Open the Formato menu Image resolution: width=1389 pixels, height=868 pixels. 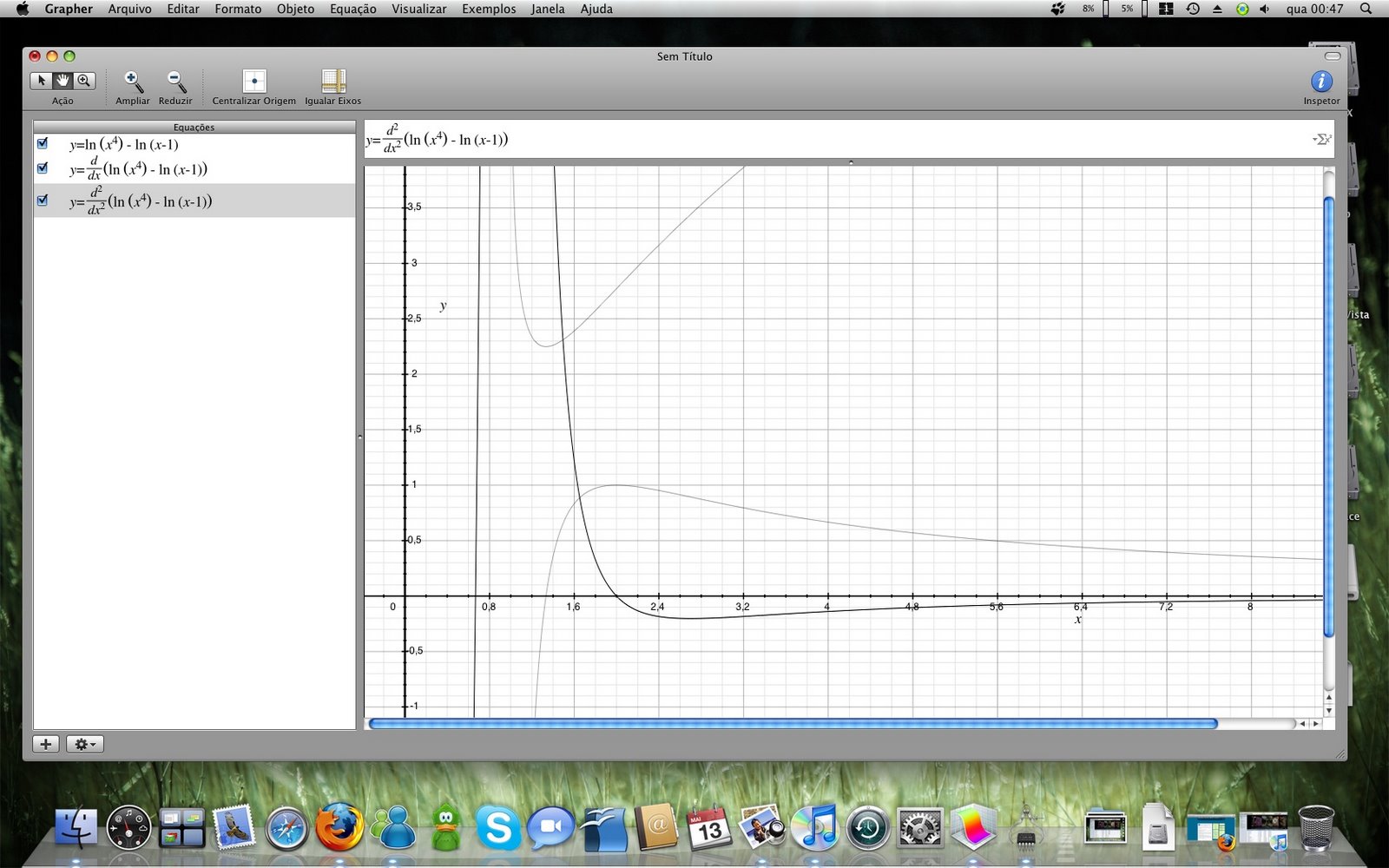(x=238, y=9)
